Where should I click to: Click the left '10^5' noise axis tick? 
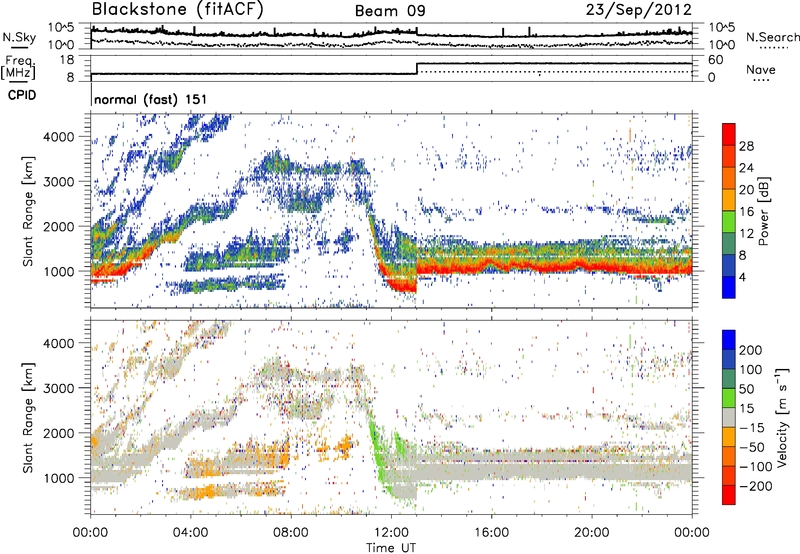point(61,28)
